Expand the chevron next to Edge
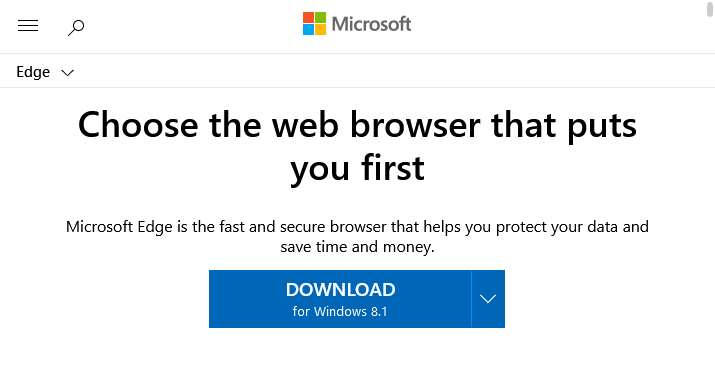 click(x=67, y=72)
